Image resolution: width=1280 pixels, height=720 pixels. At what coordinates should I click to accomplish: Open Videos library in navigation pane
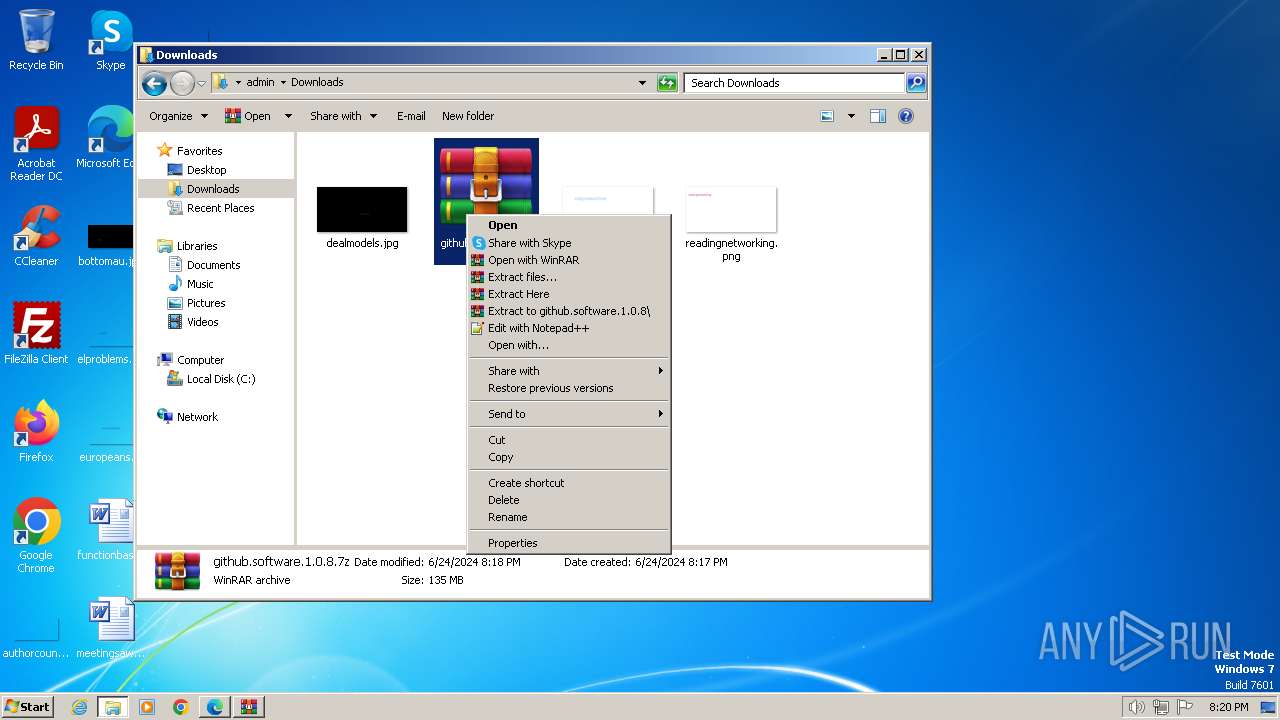click(x=202, y=322)
